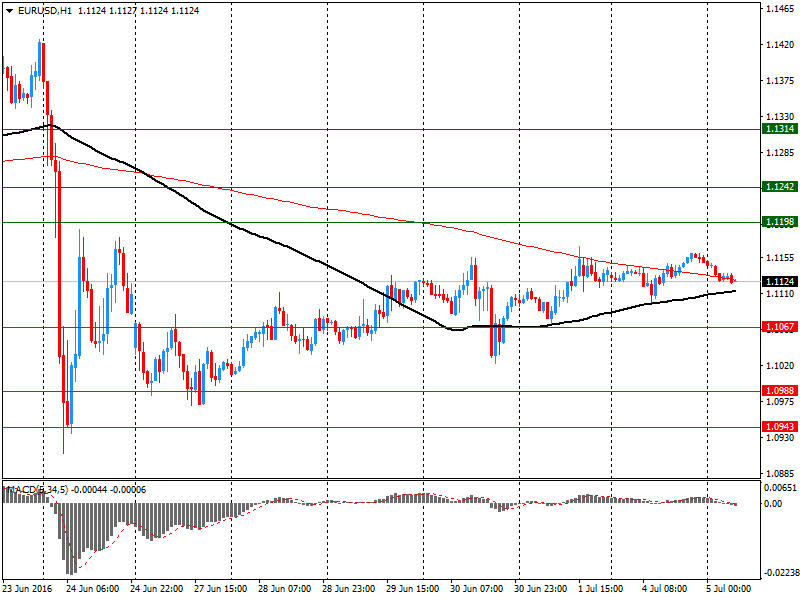Click the 24 Jun 22:00 time label

click(157, 588)
